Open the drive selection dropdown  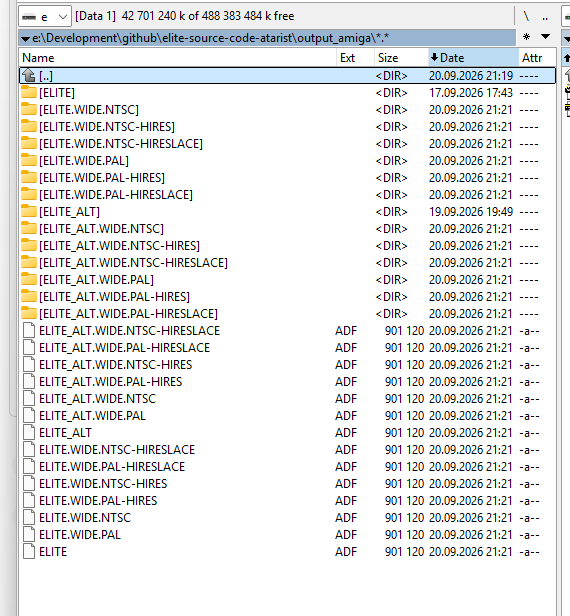pyautogui.click(x=45, y=16)
